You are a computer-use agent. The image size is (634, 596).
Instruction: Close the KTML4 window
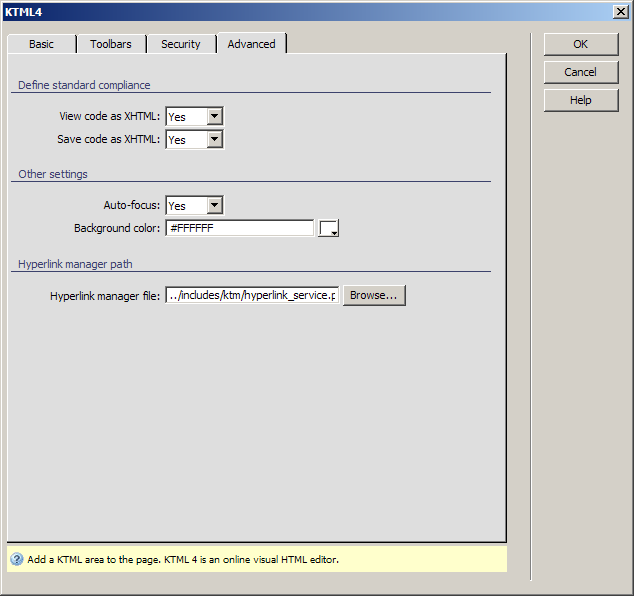[x=621, y=12]
